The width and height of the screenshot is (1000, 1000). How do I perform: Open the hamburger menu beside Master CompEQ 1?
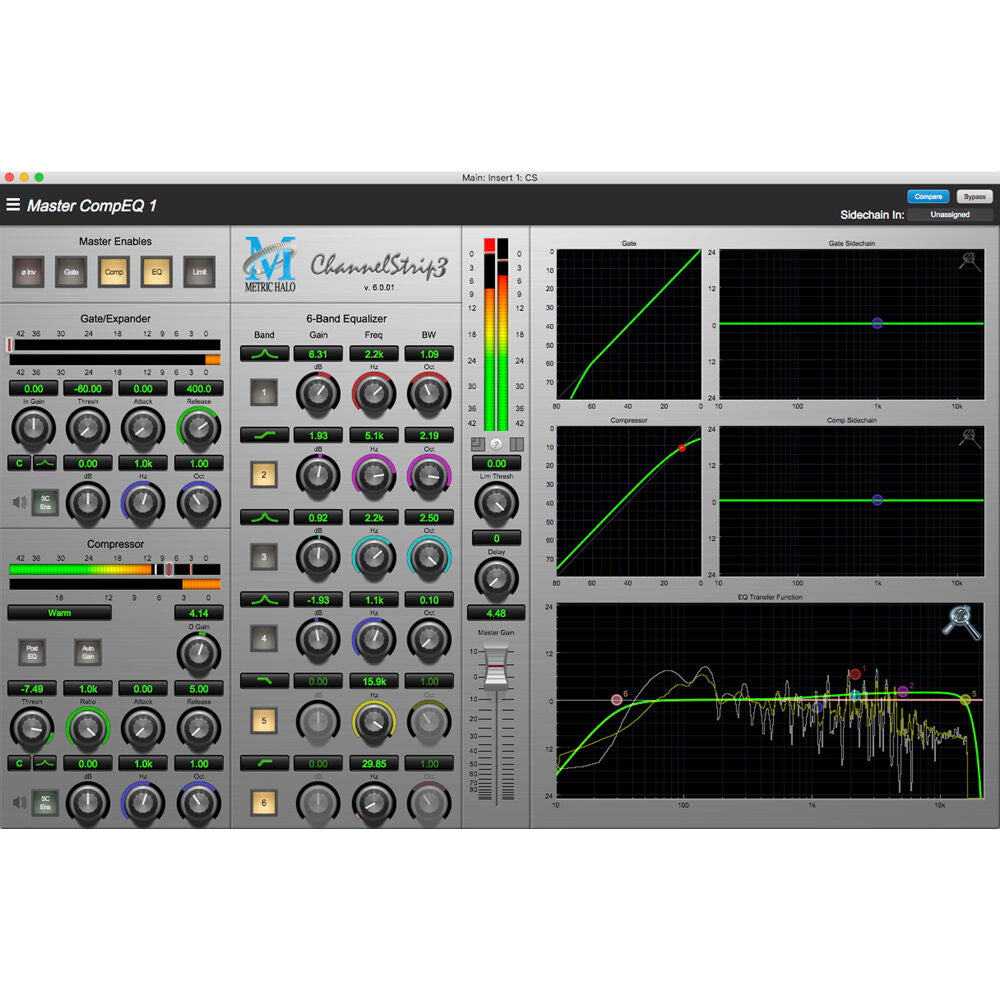coord(13,205)
